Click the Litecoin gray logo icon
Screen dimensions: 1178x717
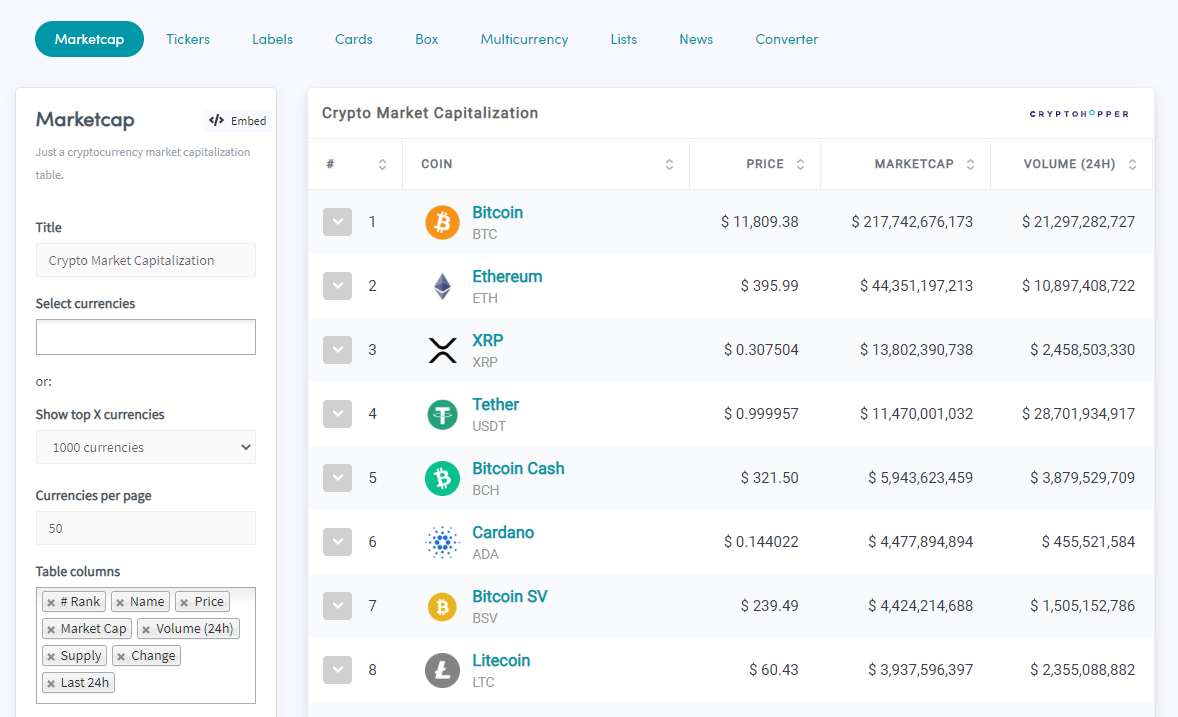point(443,670)
